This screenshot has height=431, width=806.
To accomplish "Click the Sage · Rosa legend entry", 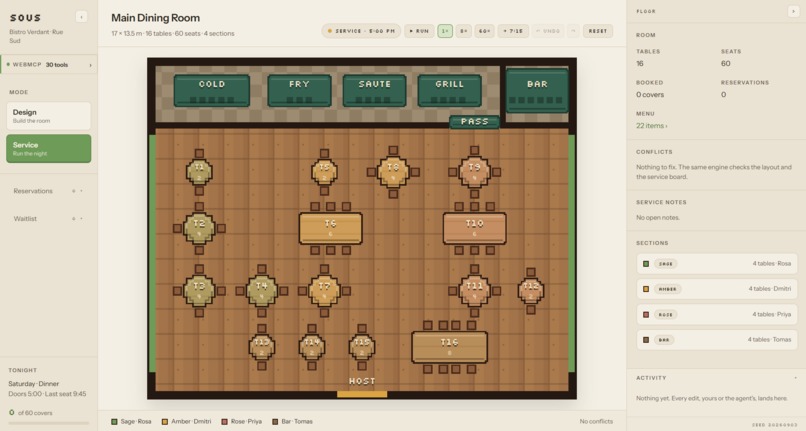I will pyautogui.click(x=131, y=421).
